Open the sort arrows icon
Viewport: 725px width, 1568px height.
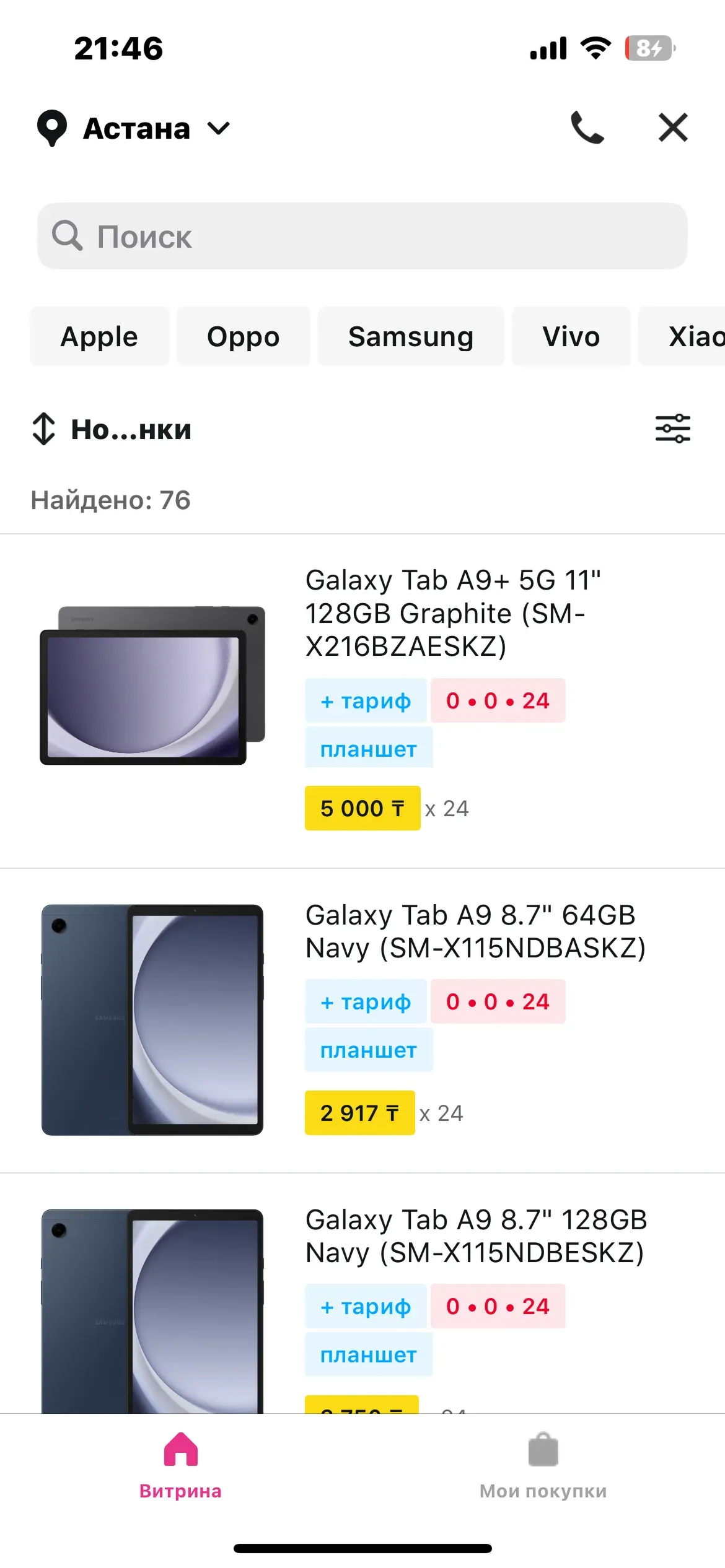tap(43, 429)
